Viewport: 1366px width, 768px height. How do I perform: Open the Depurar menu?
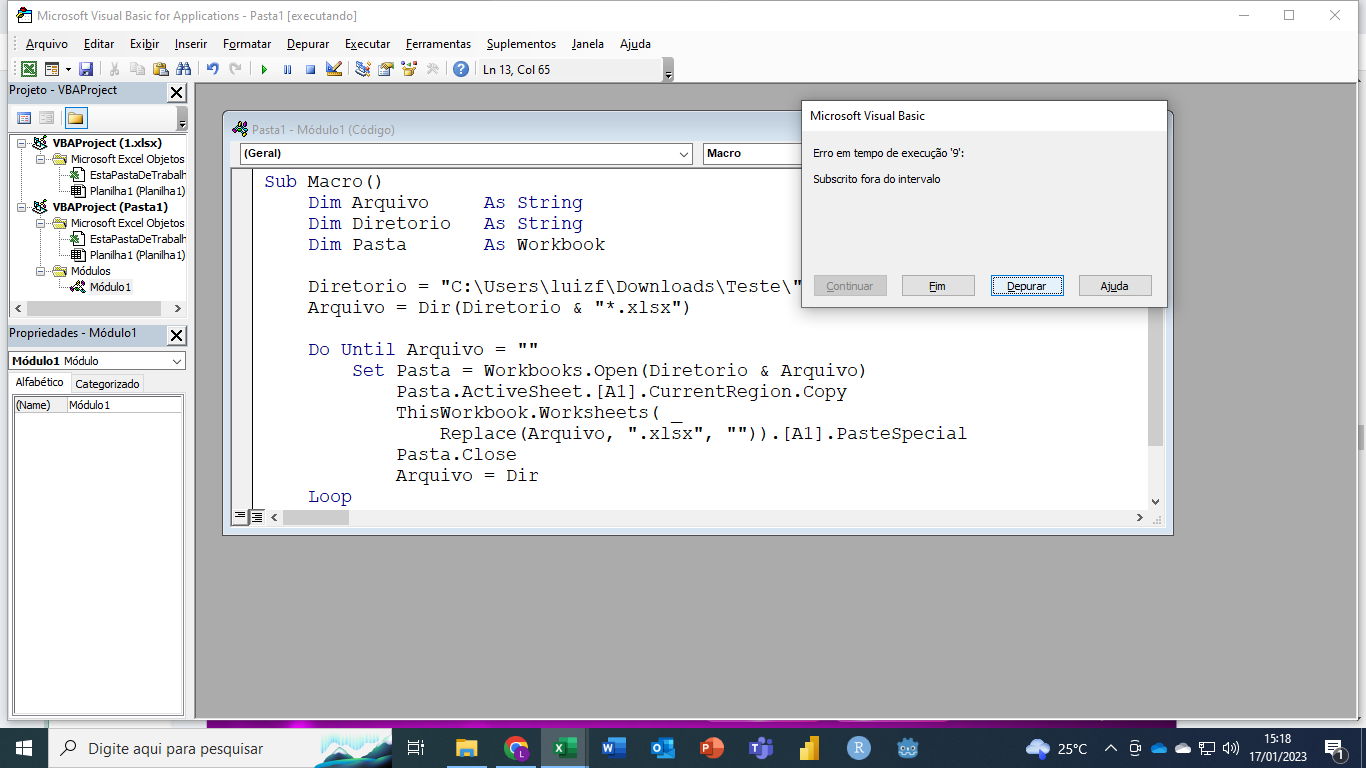(x=308, y=44)
